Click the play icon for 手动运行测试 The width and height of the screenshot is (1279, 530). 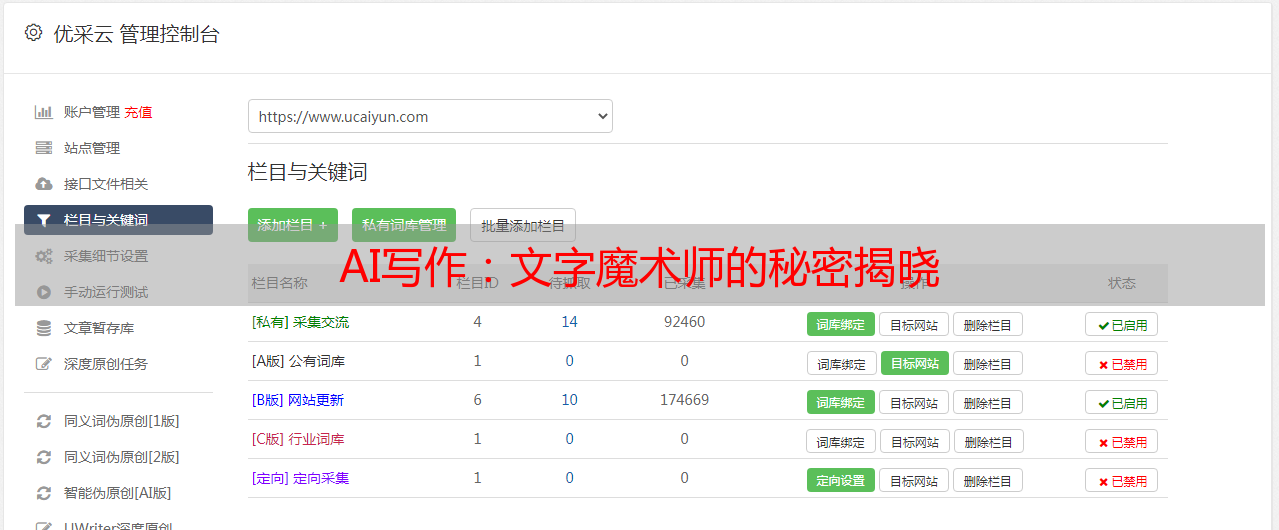click(43, 292)
